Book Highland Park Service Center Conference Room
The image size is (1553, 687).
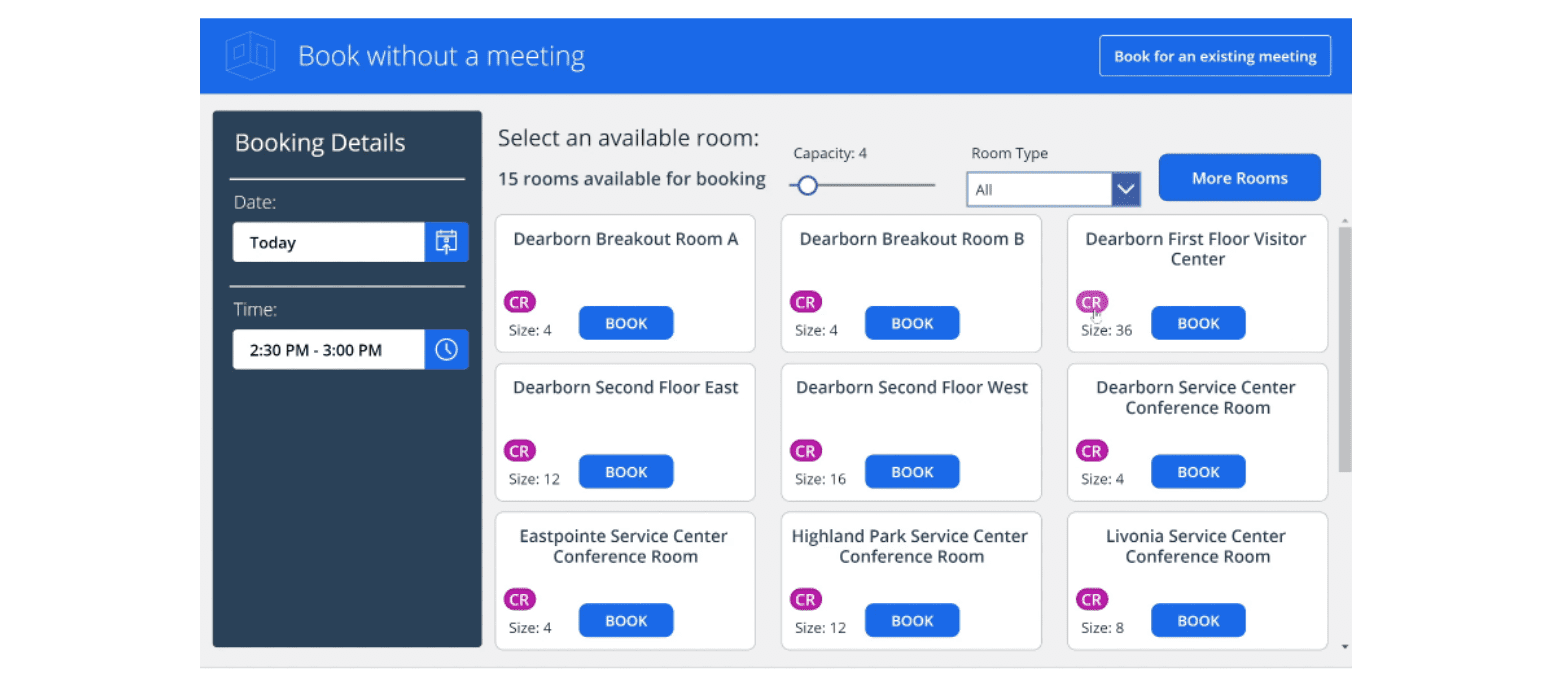tap(911, 621)
